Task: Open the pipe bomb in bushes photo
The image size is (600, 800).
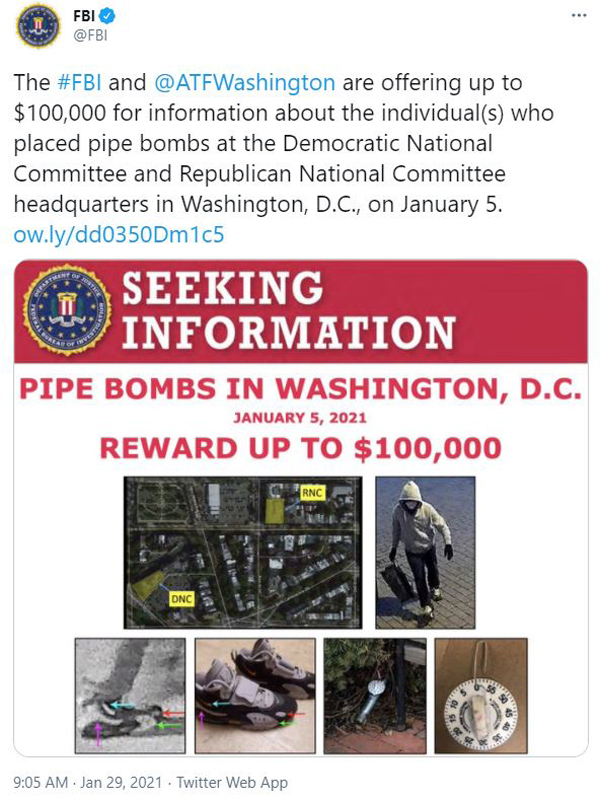Action: click(x=375, y=695)
